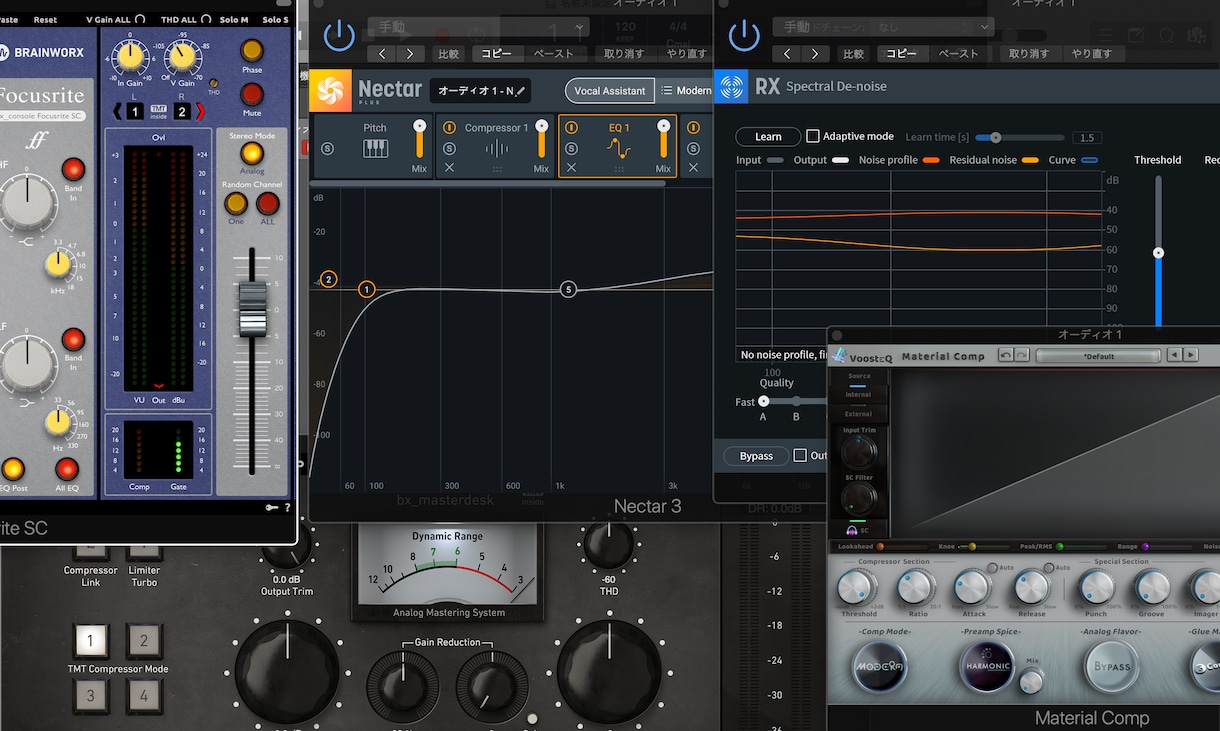Bypass the Compressor 1 module power toggle

449,128
